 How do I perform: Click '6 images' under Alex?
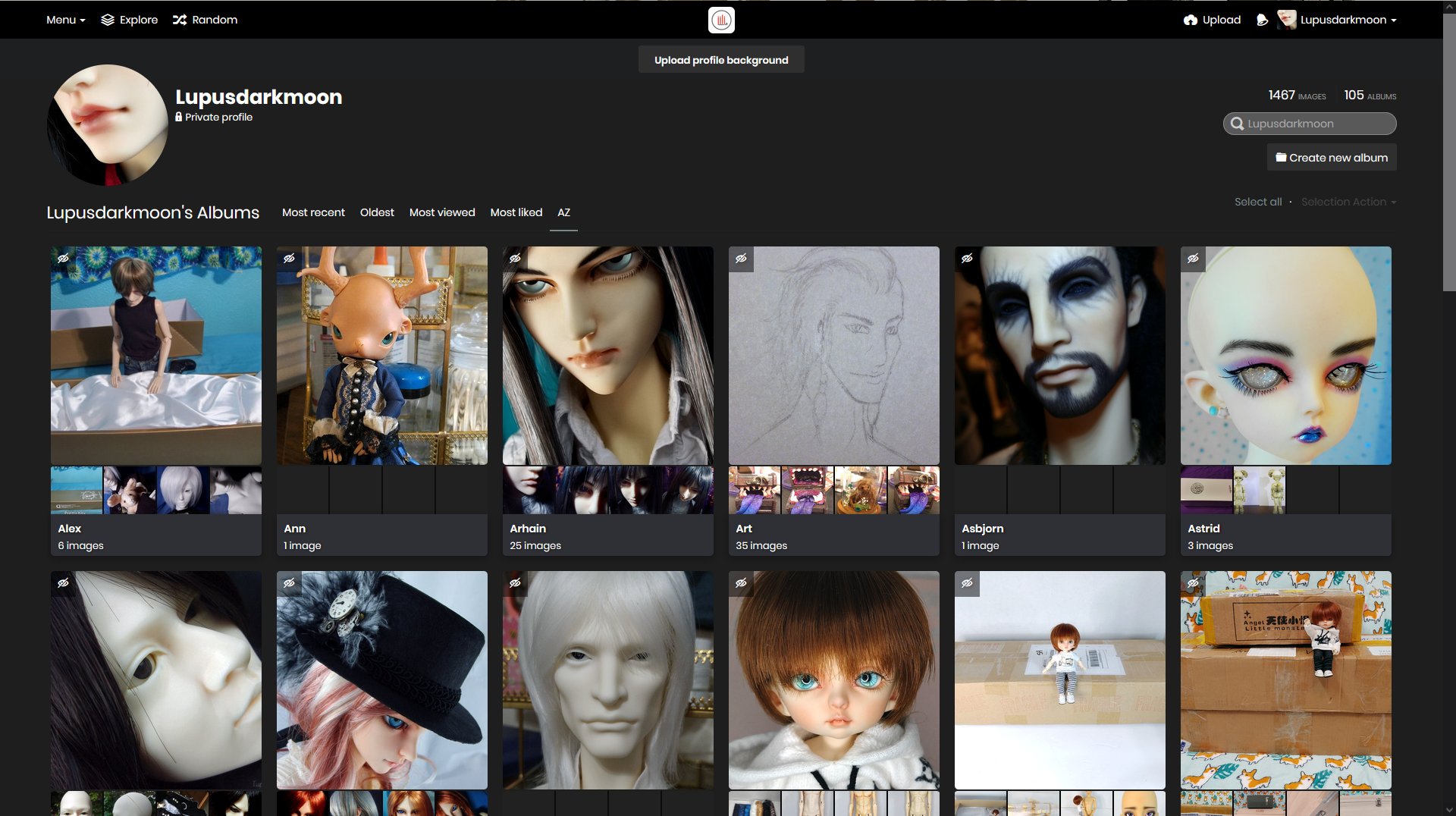point(80,545)
